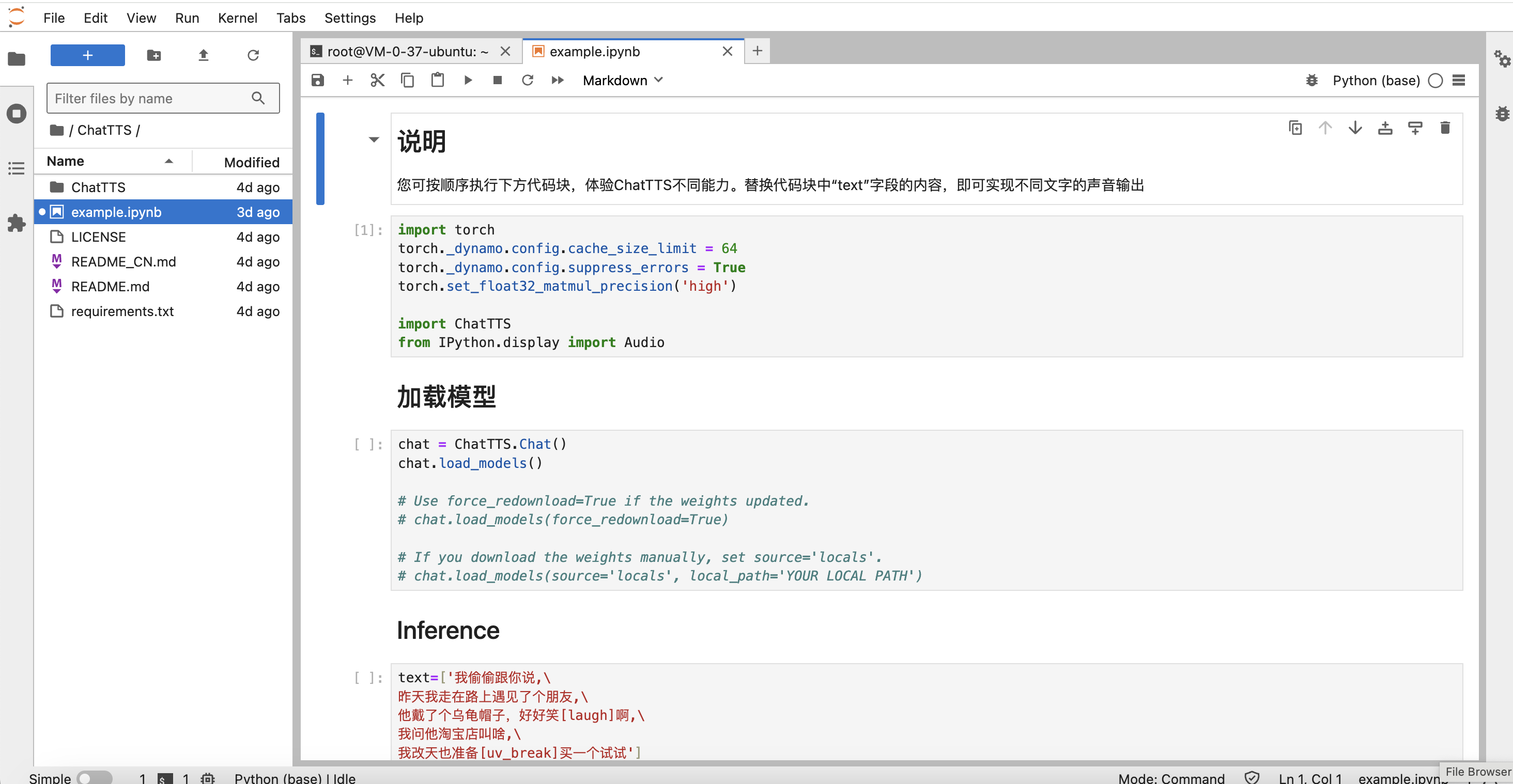Click the kernel status circle indicator
The image size is (1513, 784).
coord(1435,81)
